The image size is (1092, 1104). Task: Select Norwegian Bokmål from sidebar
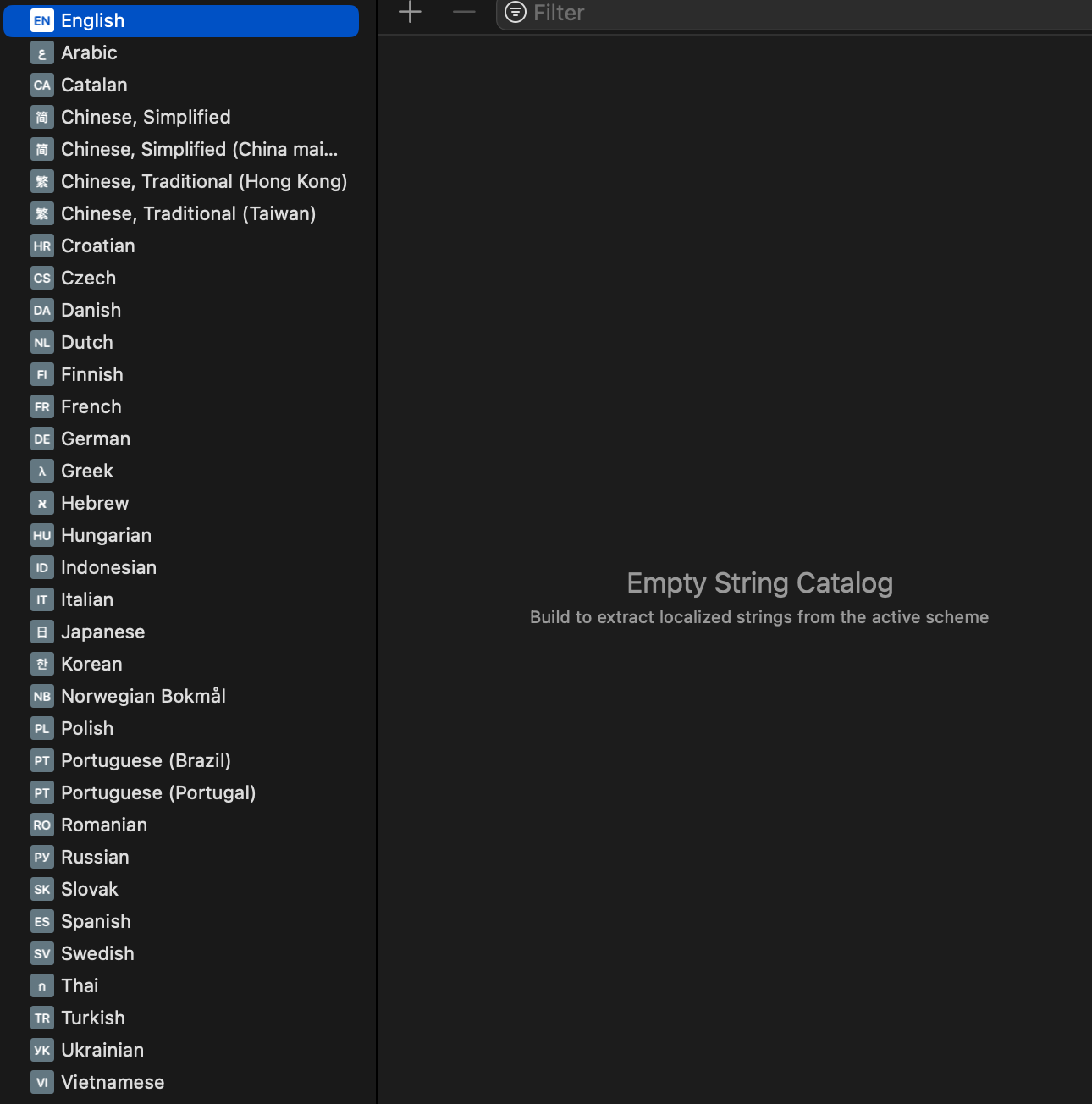143,697
